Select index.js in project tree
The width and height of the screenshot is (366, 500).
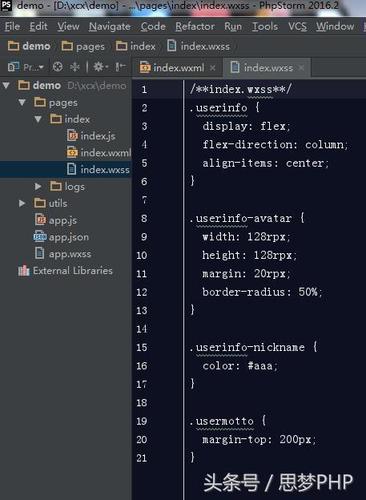click(x=91, y=136)
